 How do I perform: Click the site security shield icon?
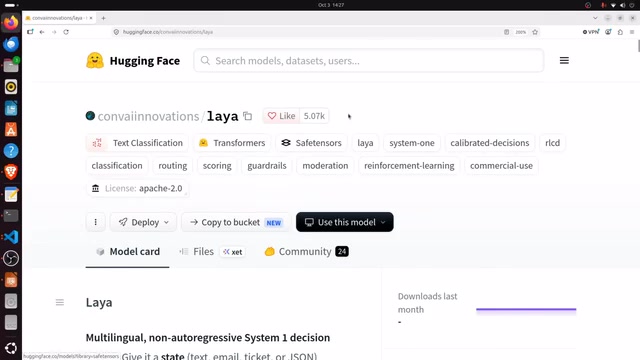click(x=116, y=32)
